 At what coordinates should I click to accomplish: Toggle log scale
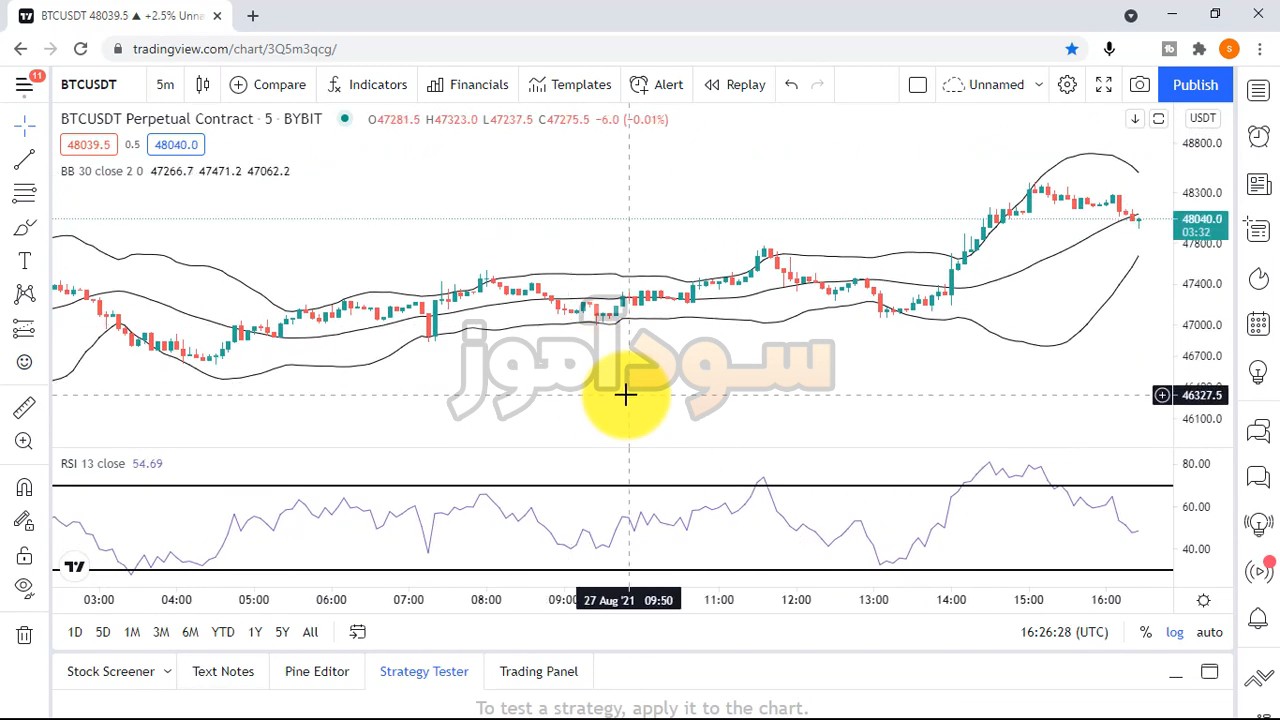click(x=1175, y=632)
